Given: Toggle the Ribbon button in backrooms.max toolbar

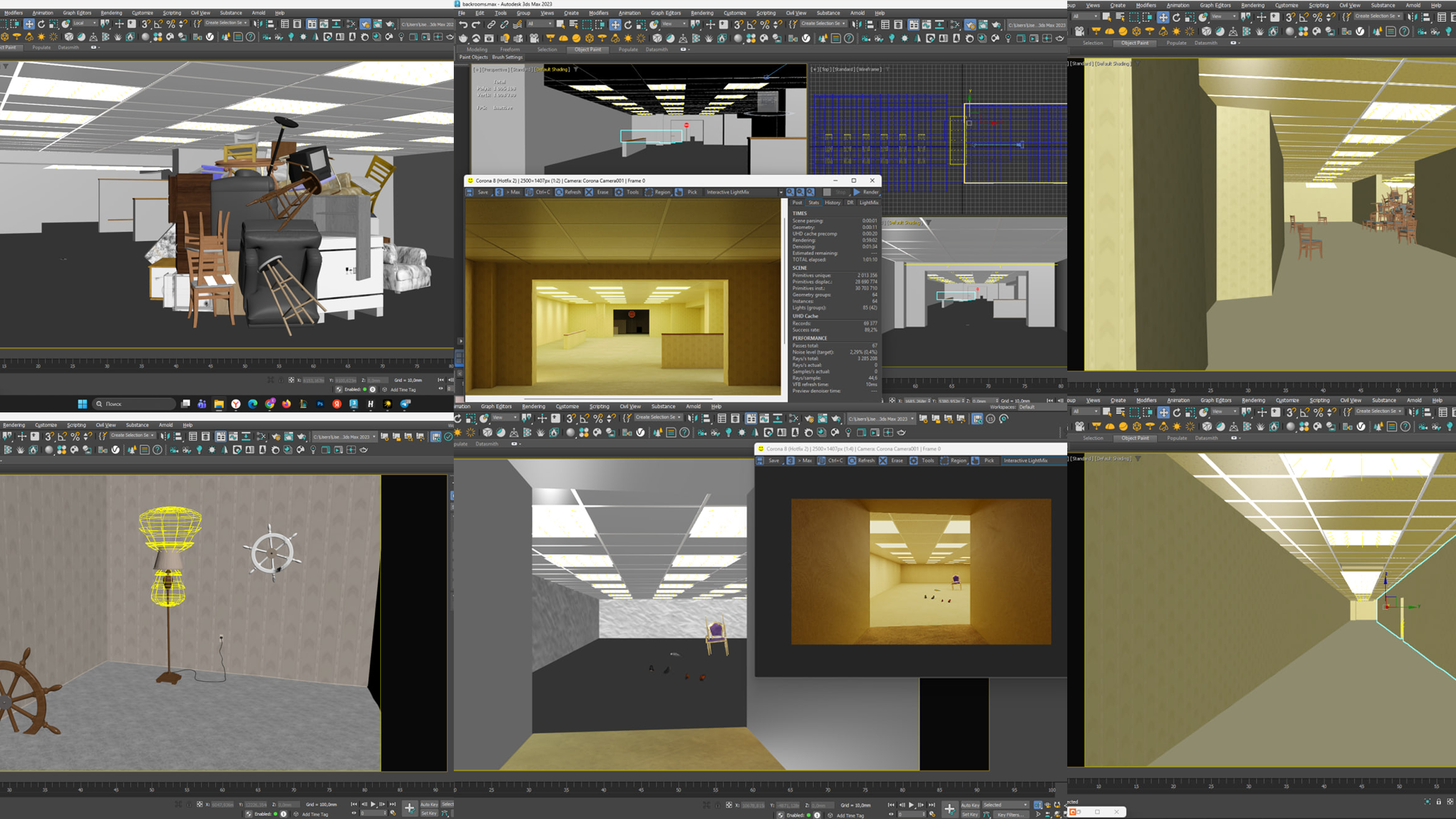Looking at the screenshot, I should [913, 24].
